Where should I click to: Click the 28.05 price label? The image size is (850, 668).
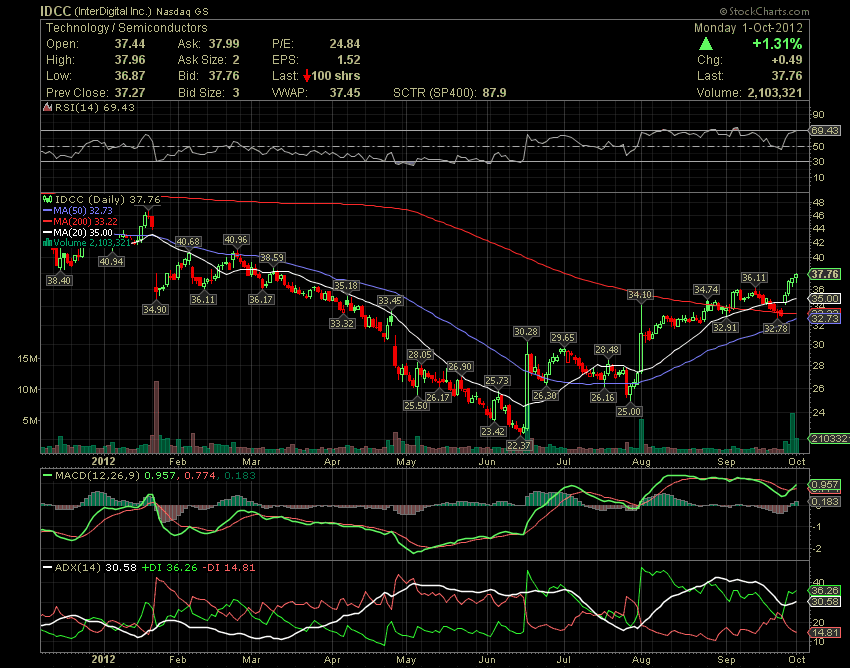420,355
